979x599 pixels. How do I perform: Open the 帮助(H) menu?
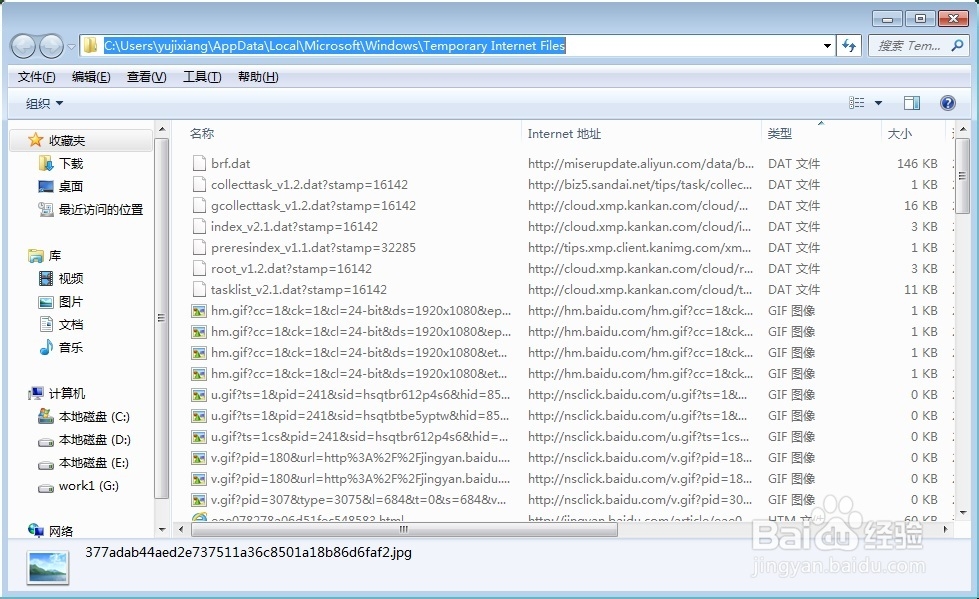[x=258, y=77]
